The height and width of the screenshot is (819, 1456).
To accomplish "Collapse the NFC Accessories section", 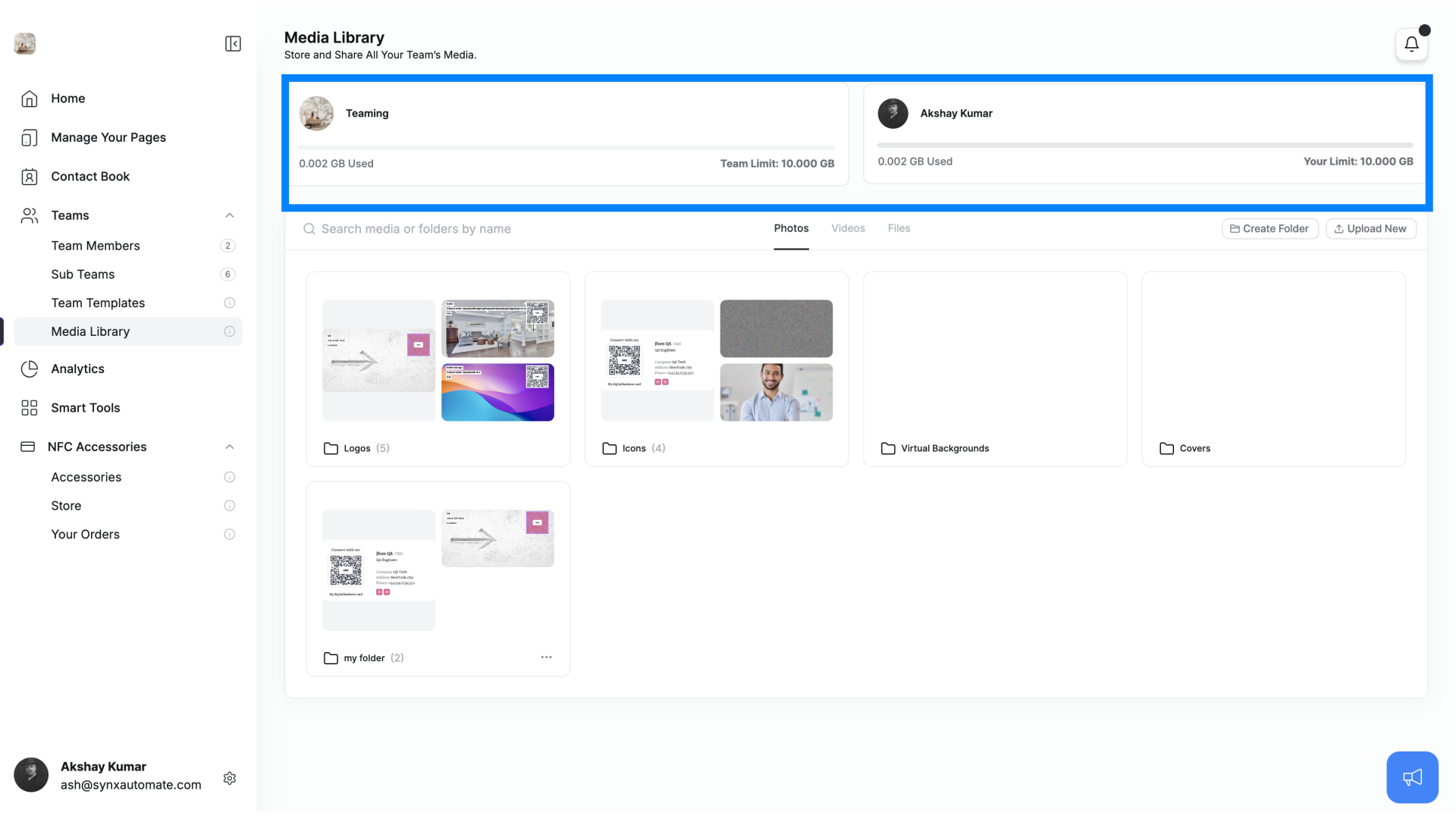I will 228,447.
